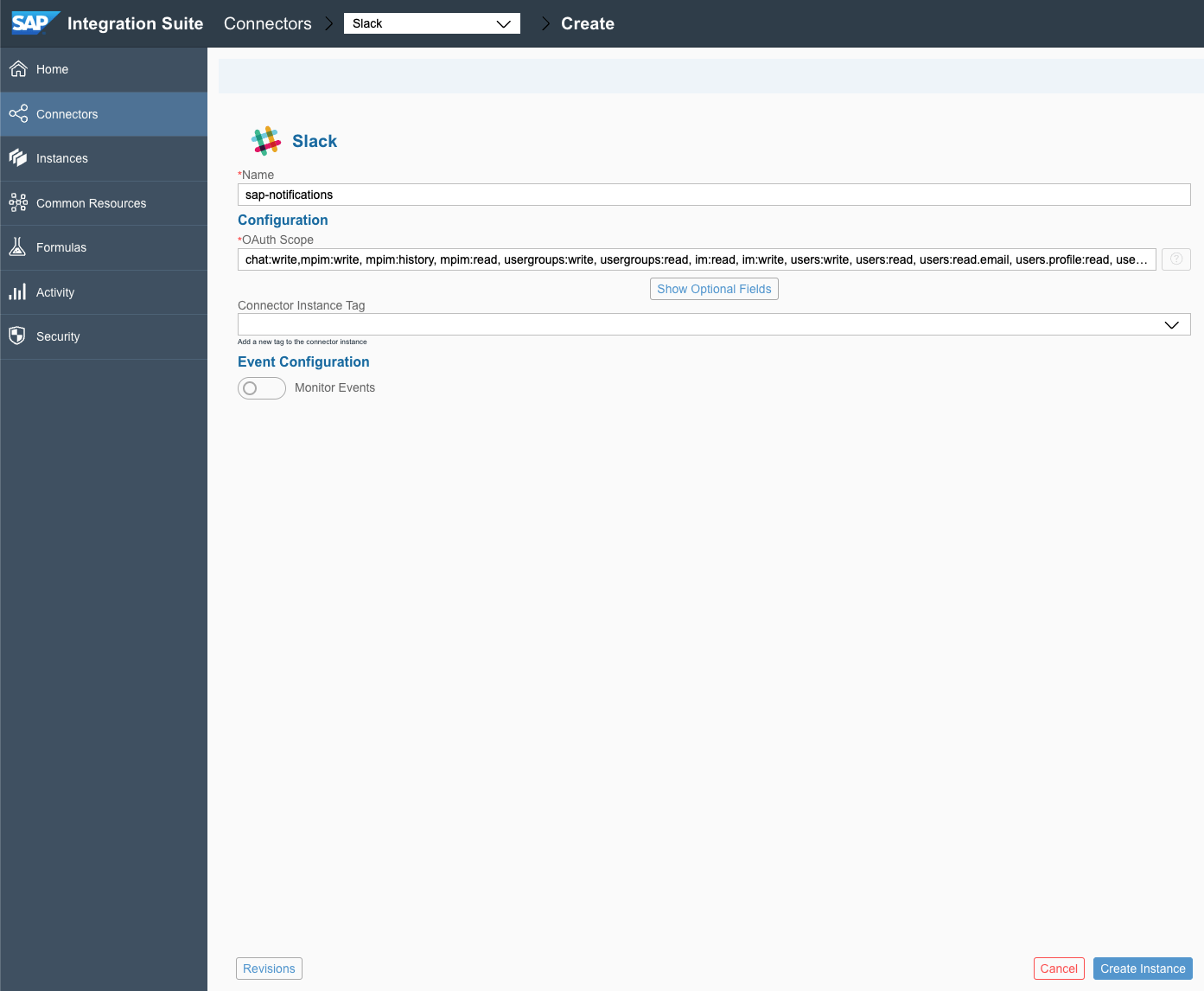Click into the OAuth Scope input field
The height and width of the screenshot is (991, 1204).
click(697, 259)
